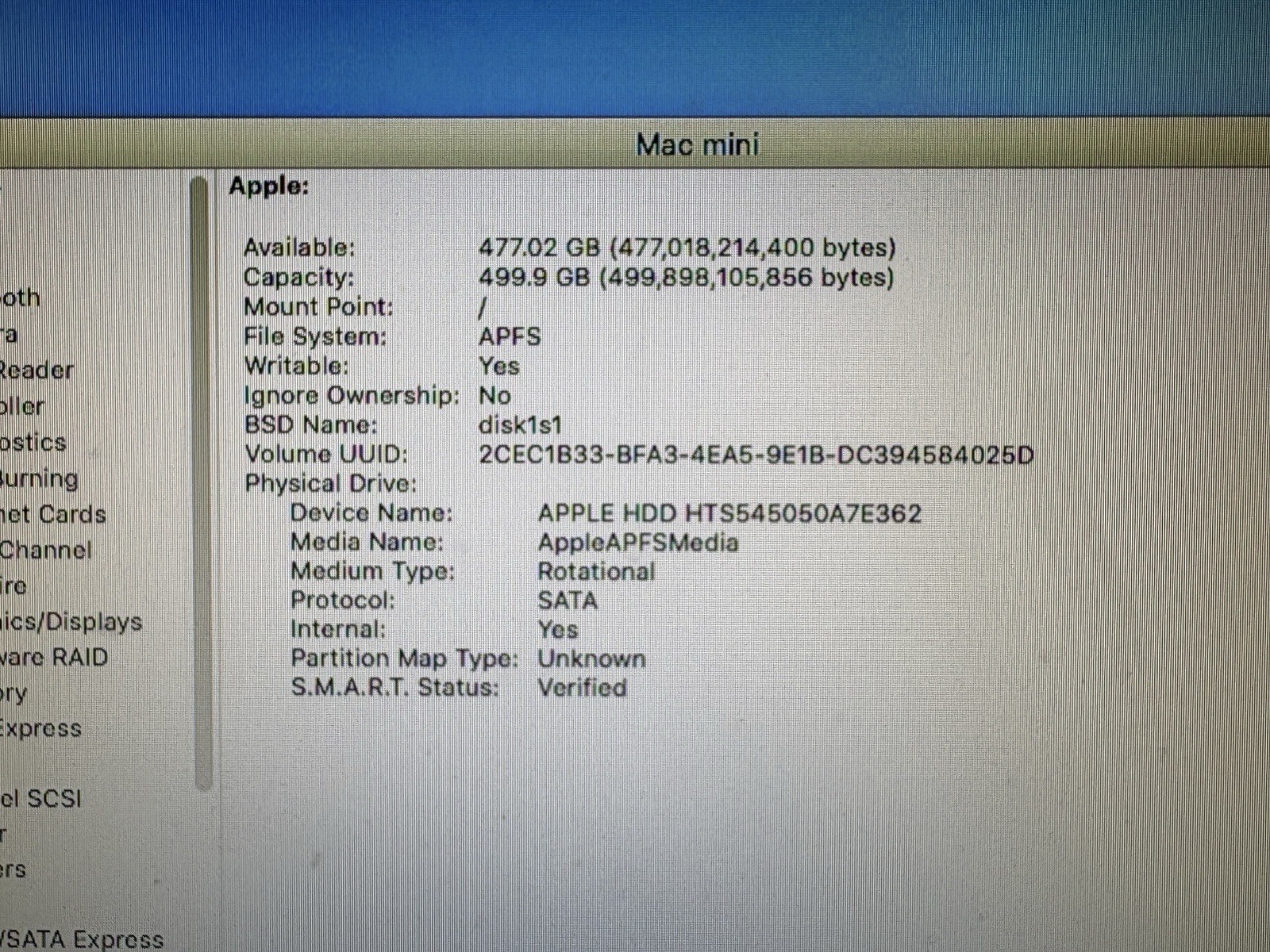
Task: Select the Capacity value '499.9 GB'
Action: 534,277
